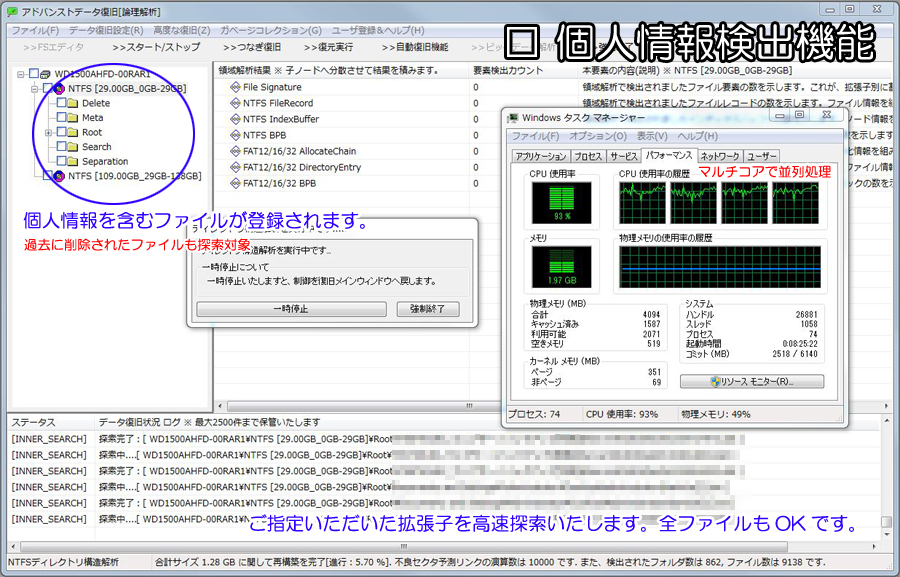Image resolution: width=900 pixels, height=577 pixels.
Task: Switch to ネットワーク tab in Task Manager
Action: 720,156
